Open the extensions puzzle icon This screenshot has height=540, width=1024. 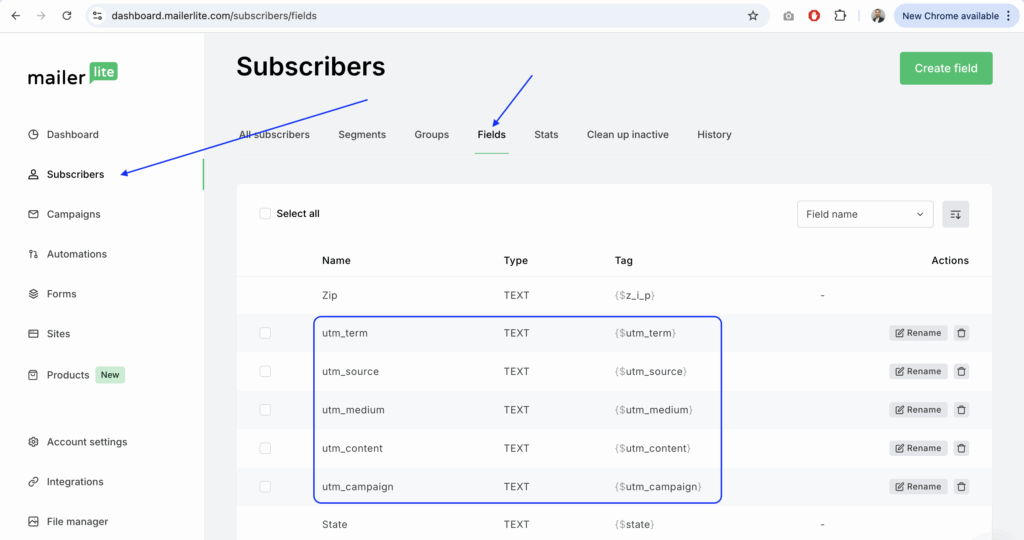coord(840,16)
